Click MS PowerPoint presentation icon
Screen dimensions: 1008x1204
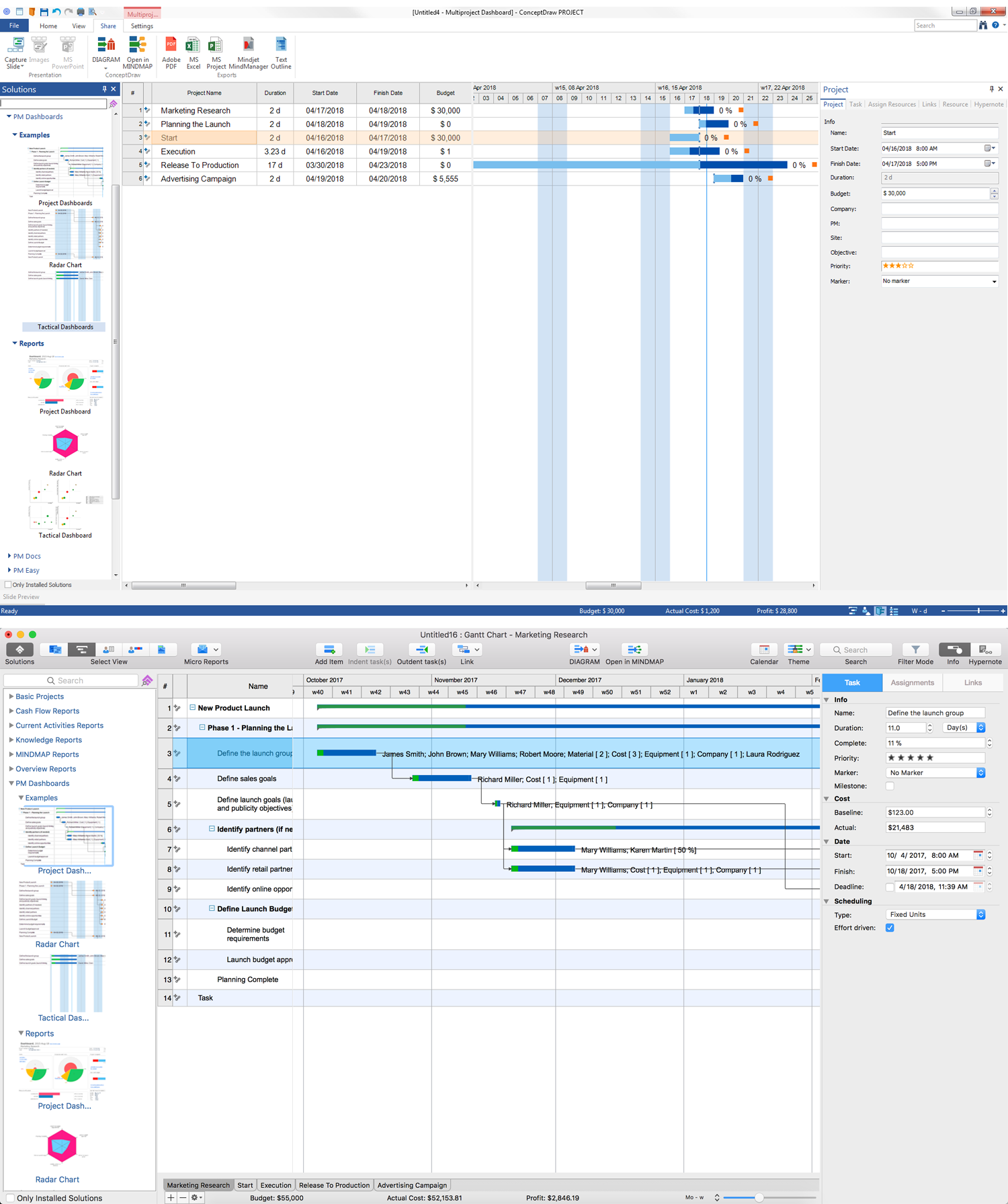point(67,46)
